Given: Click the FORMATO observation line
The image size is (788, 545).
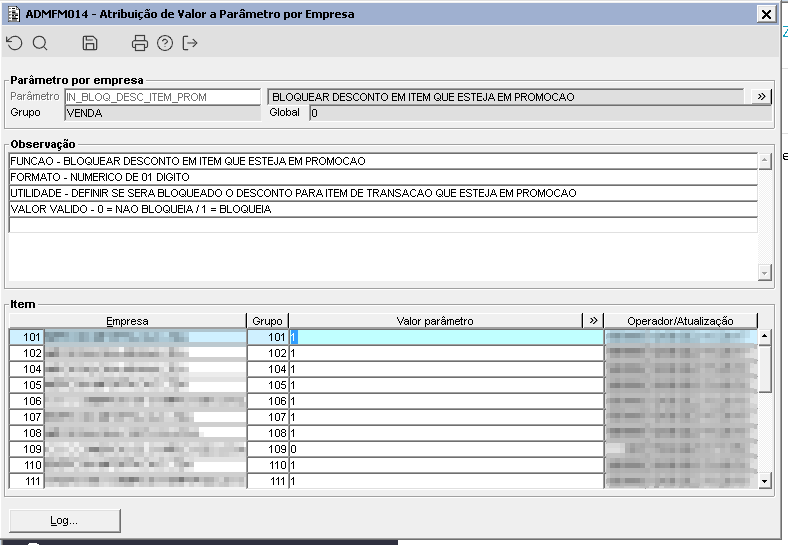Looking at the screenshot, I should click(383, 177).
